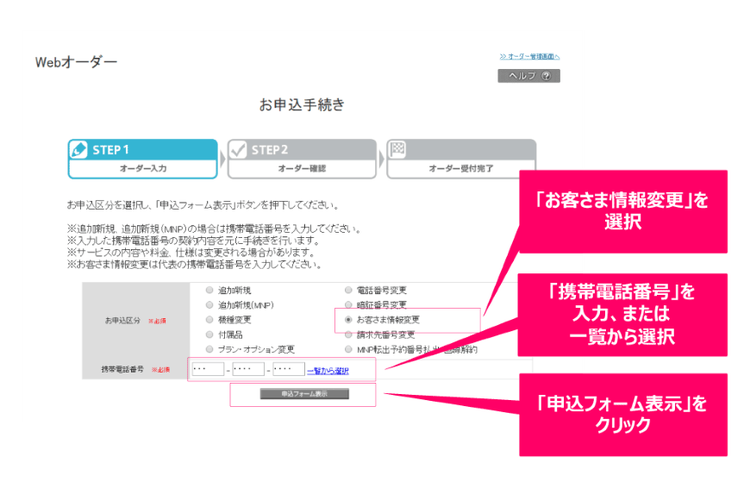Choose the 機種変更 option
Viewport: 750px width, 488px height.
[210, 320]
